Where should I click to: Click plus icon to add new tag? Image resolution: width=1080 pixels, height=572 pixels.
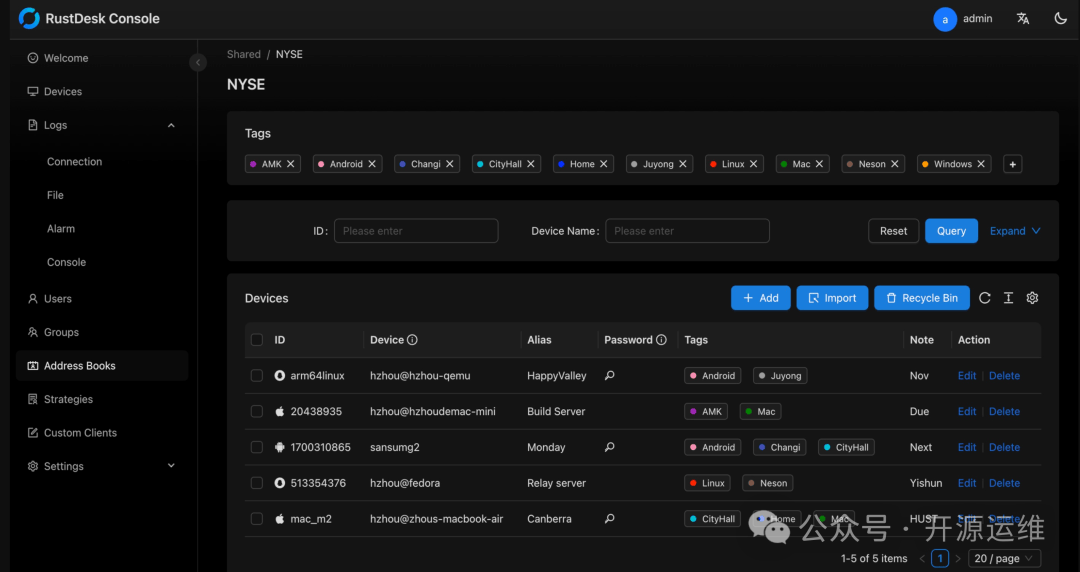point(1013,164)
